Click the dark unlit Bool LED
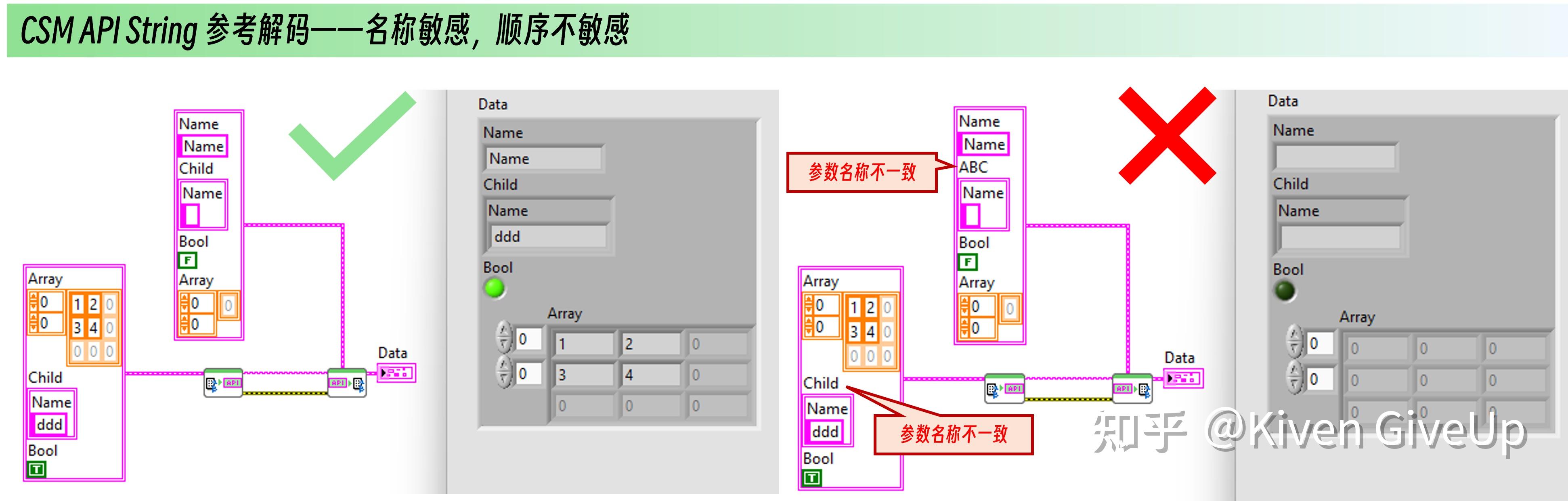Image resolution: width=1568 pixels, height=501 pixels. tap(1285, 290)
